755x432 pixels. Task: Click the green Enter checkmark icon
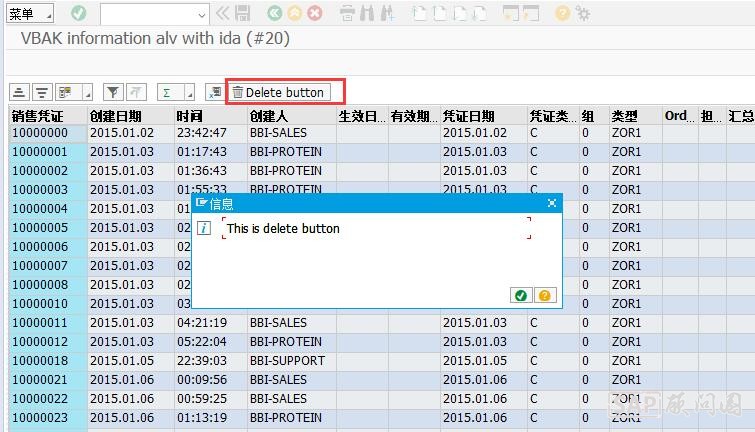point(79,13)
